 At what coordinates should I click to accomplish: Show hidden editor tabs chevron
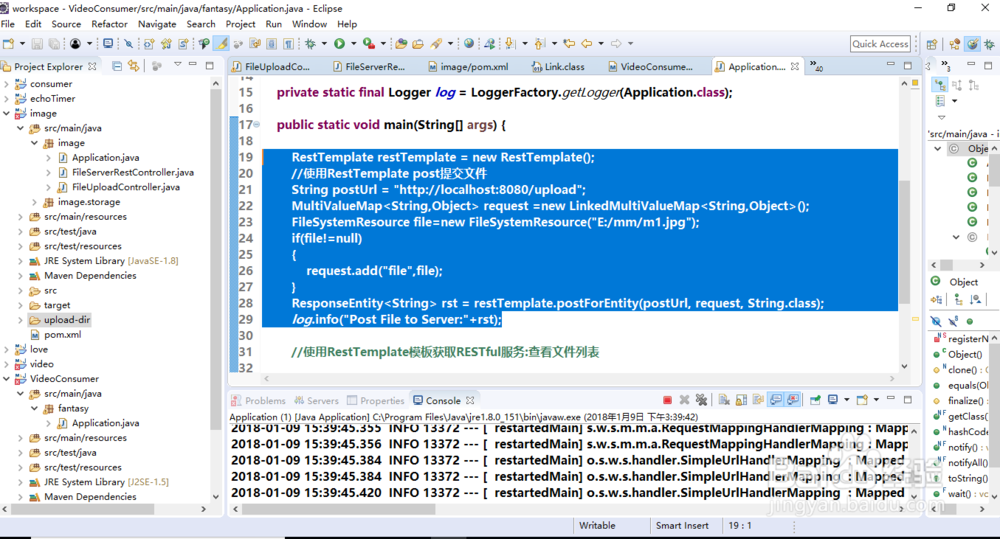[x=816, y=65]
